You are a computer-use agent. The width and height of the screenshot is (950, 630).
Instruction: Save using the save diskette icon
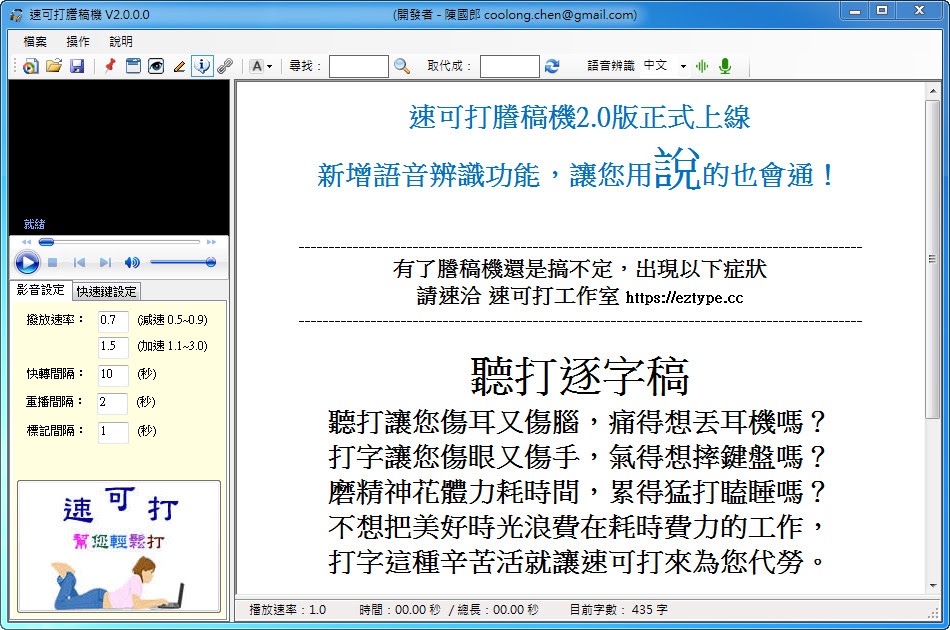77,65
